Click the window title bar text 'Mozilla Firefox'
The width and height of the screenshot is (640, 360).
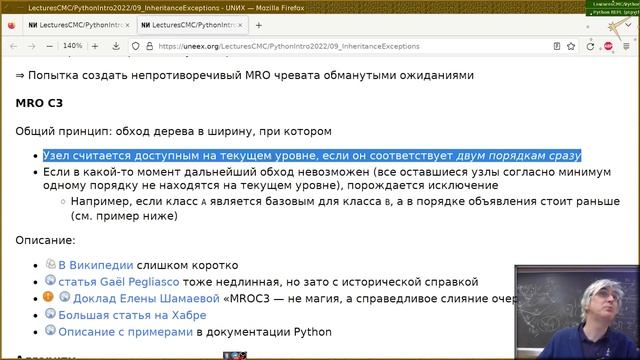(280, 8)
